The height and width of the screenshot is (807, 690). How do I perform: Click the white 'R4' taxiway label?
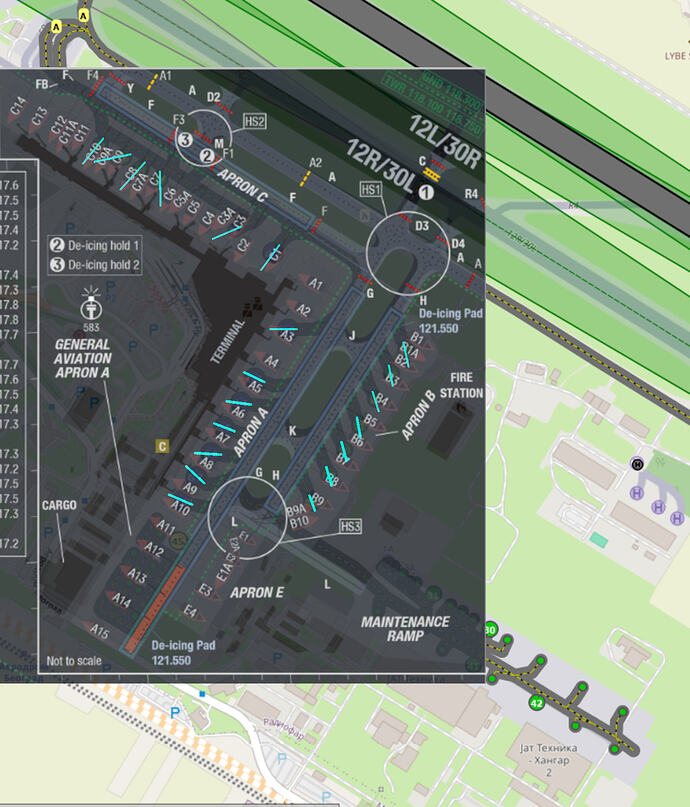471,194
